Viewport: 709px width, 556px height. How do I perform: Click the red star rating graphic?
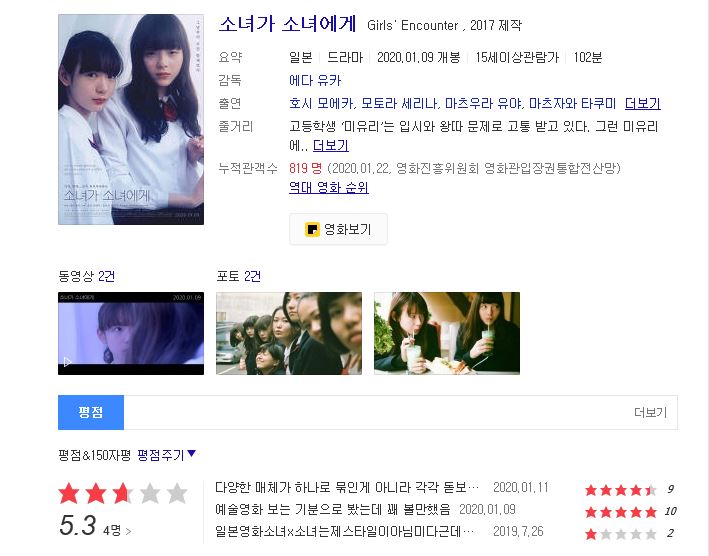click(123, 493)
